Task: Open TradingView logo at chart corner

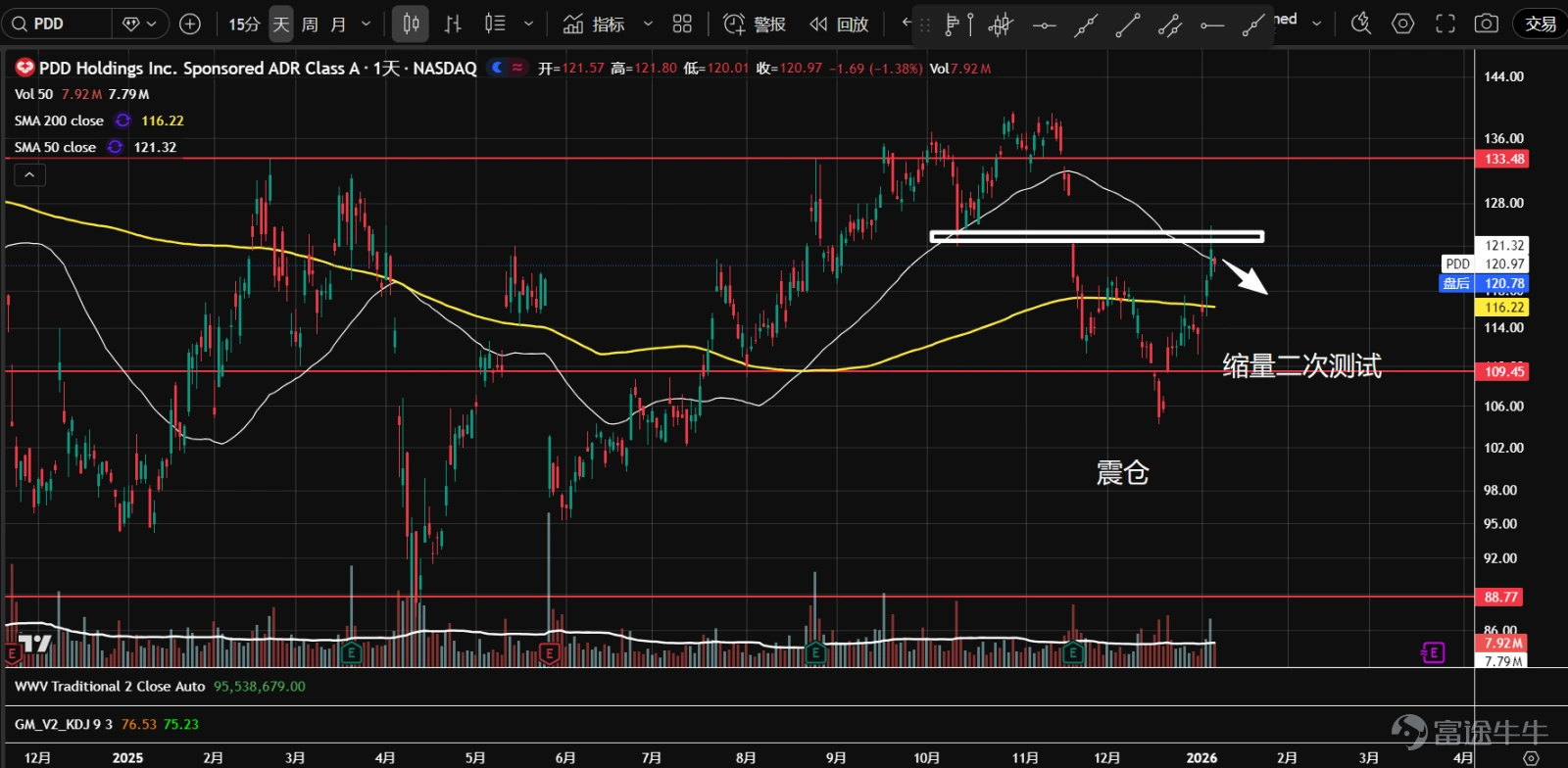Action: coord(35,643)
